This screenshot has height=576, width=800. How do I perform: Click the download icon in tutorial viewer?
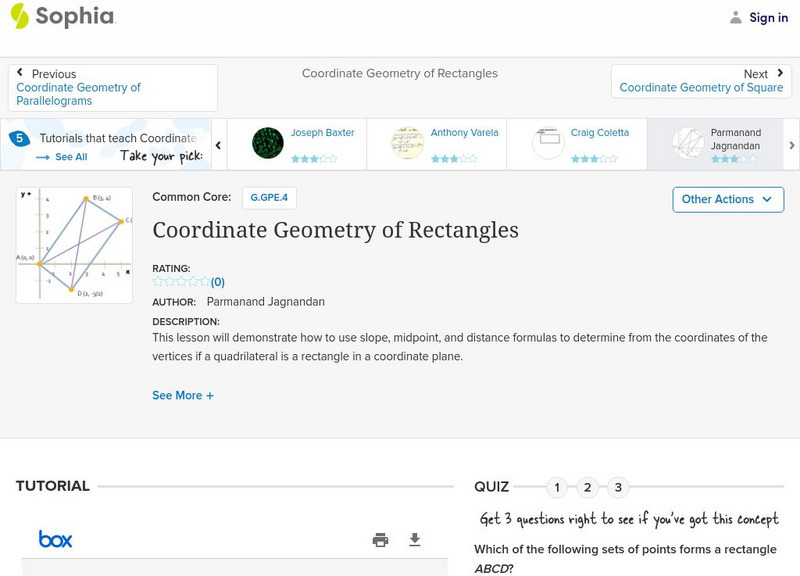click(415, 540)
